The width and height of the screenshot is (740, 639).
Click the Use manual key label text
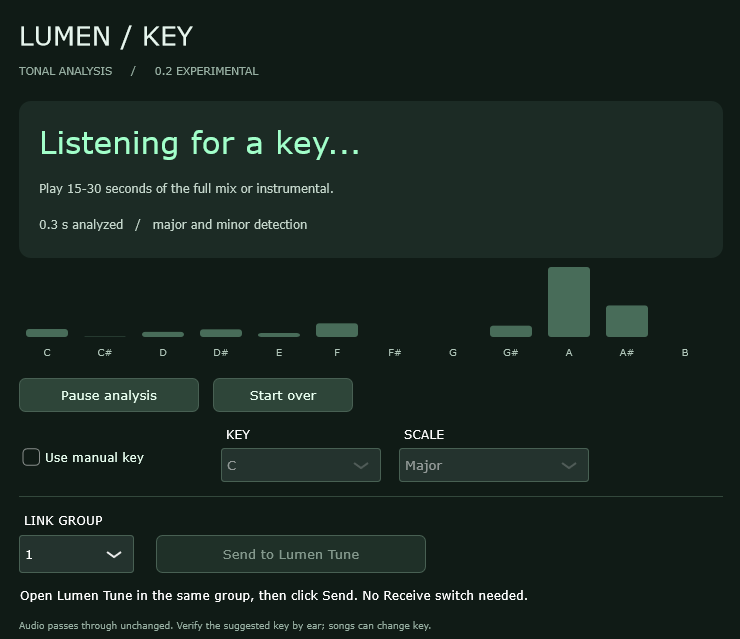point(94,457)
